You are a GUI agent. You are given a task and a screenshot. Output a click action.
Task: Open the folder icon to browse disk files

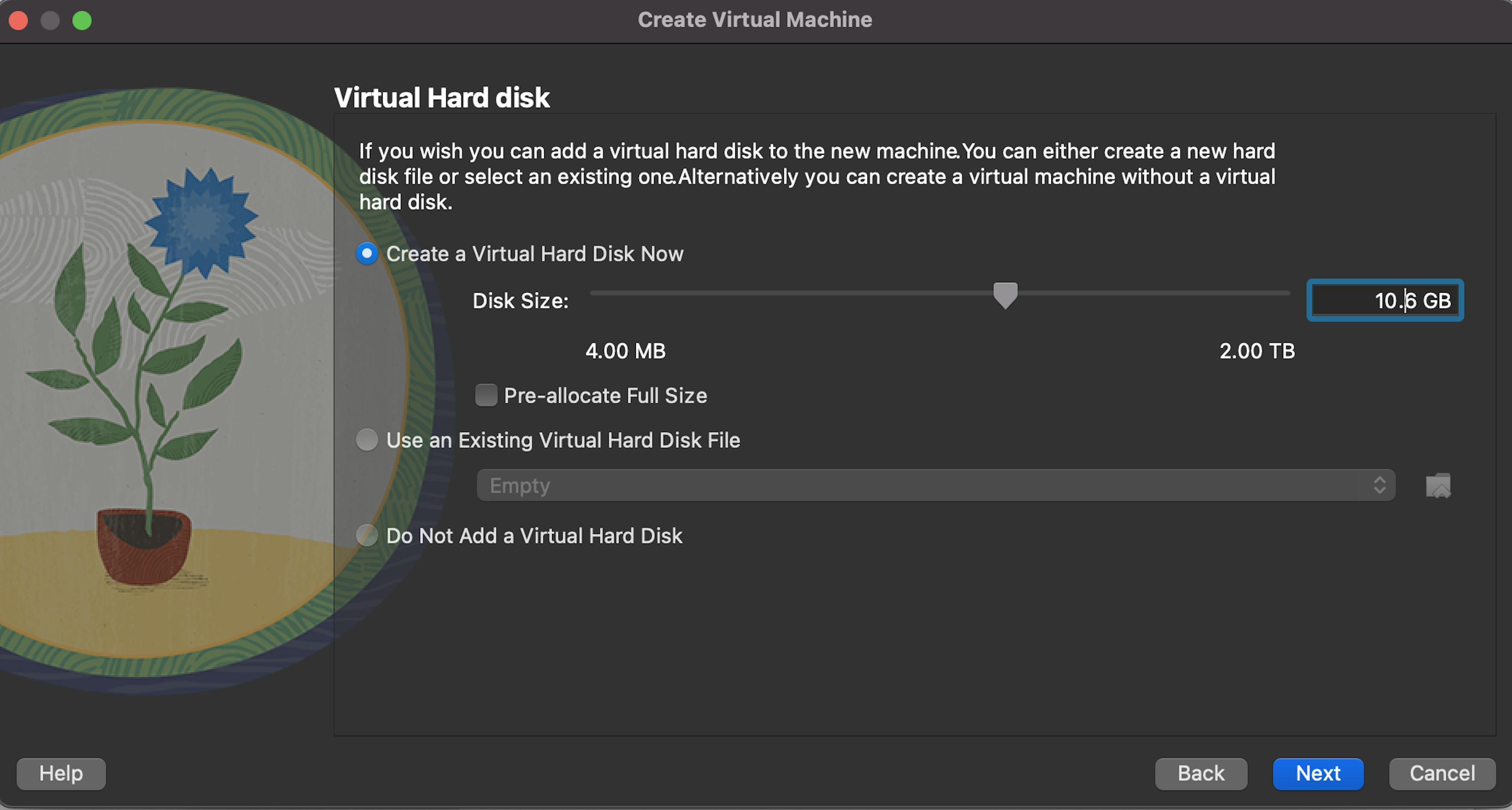1439,485
